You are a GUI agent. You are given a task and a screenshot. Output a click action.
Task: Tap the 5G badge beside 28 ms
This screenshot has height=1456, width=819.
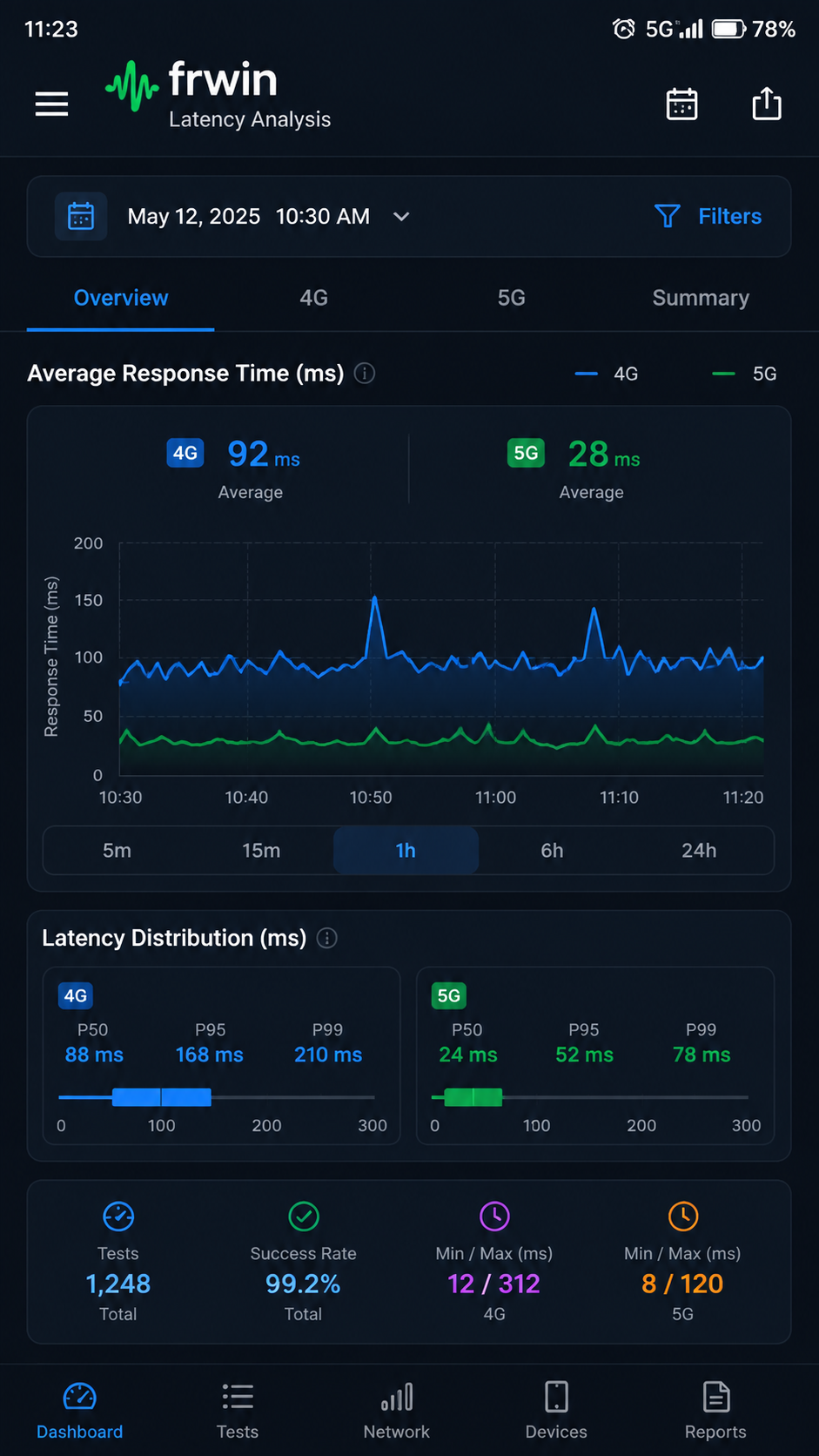(526, 453)
